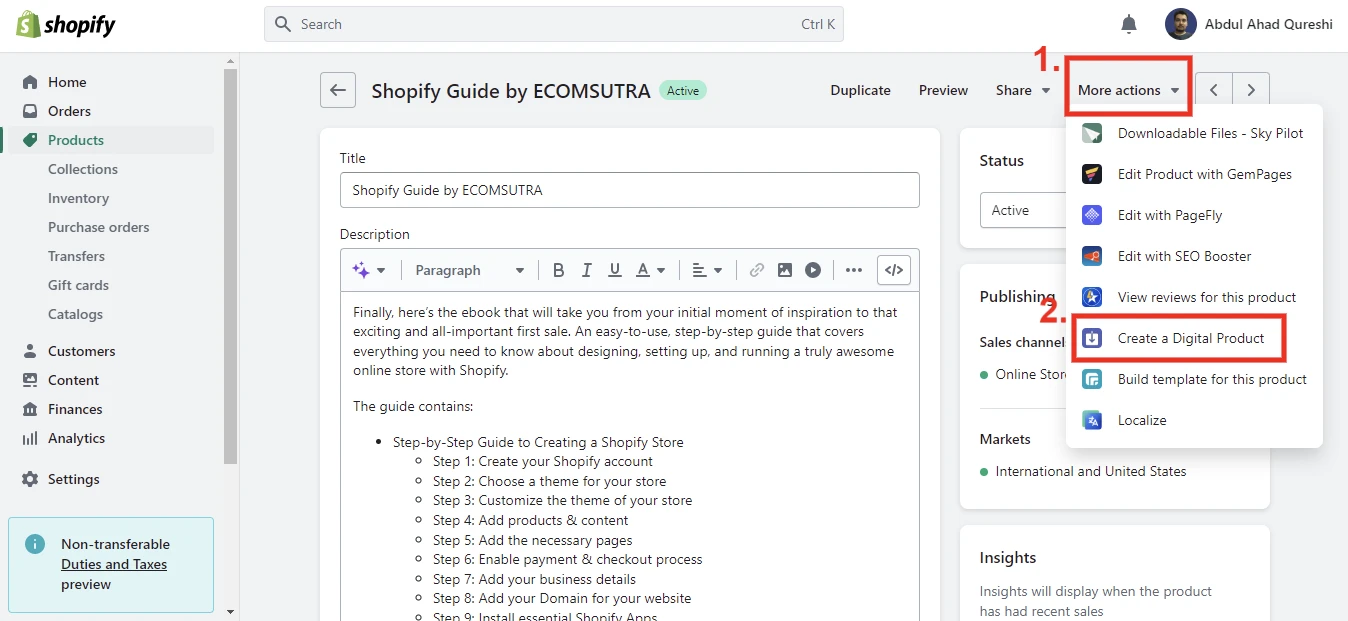Apply italic formatting in description editor
Viewport: 1348px width, 621px height.
click(x=587, y=270)
